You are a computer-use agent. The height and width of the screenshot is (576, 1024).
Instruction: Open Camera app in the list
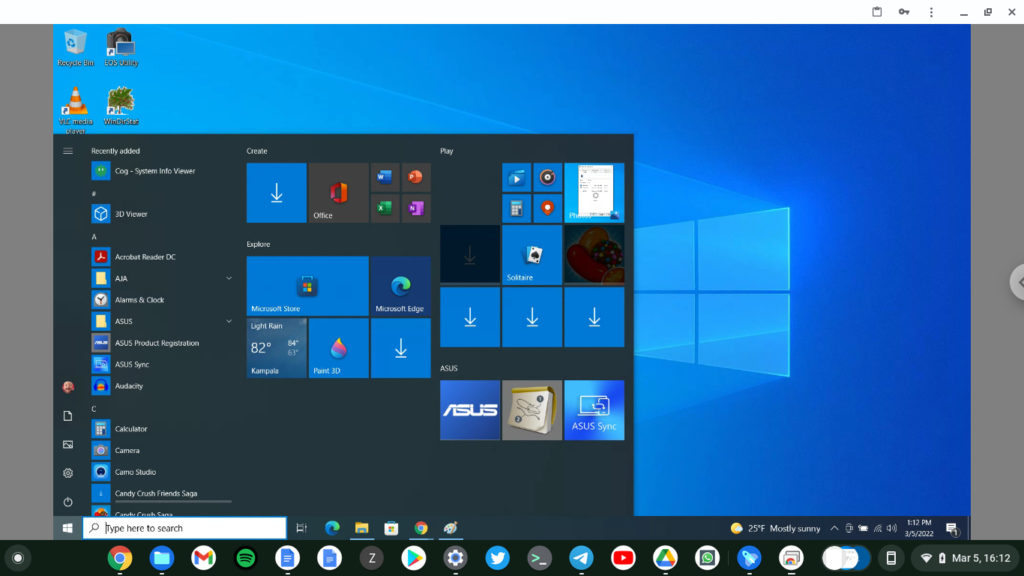pos(161,451)
